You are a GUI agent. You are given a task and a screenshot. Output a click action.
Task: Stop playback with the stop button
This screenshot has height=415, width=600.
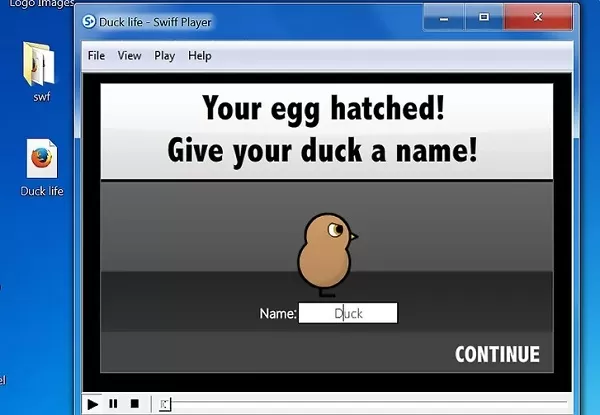tap(134, 404)
